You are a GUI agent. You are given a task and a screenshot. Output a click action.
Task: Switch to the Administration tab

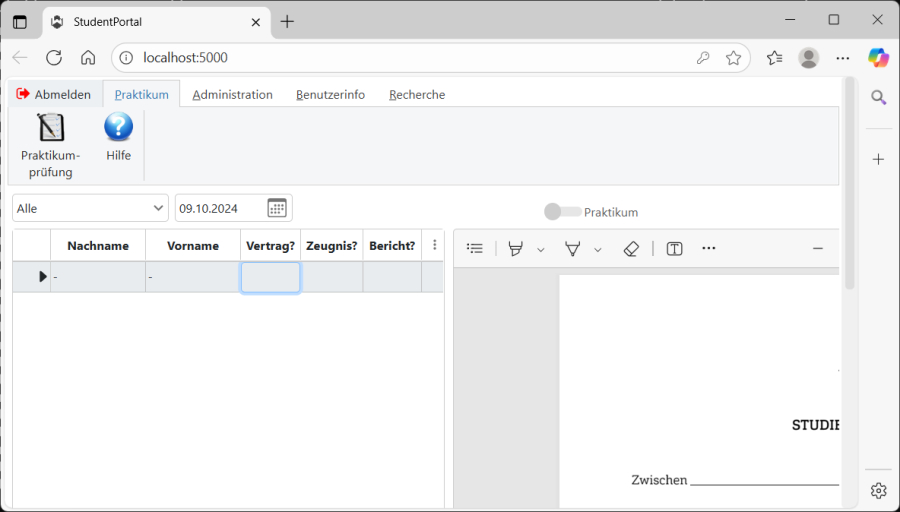point(232,95)
